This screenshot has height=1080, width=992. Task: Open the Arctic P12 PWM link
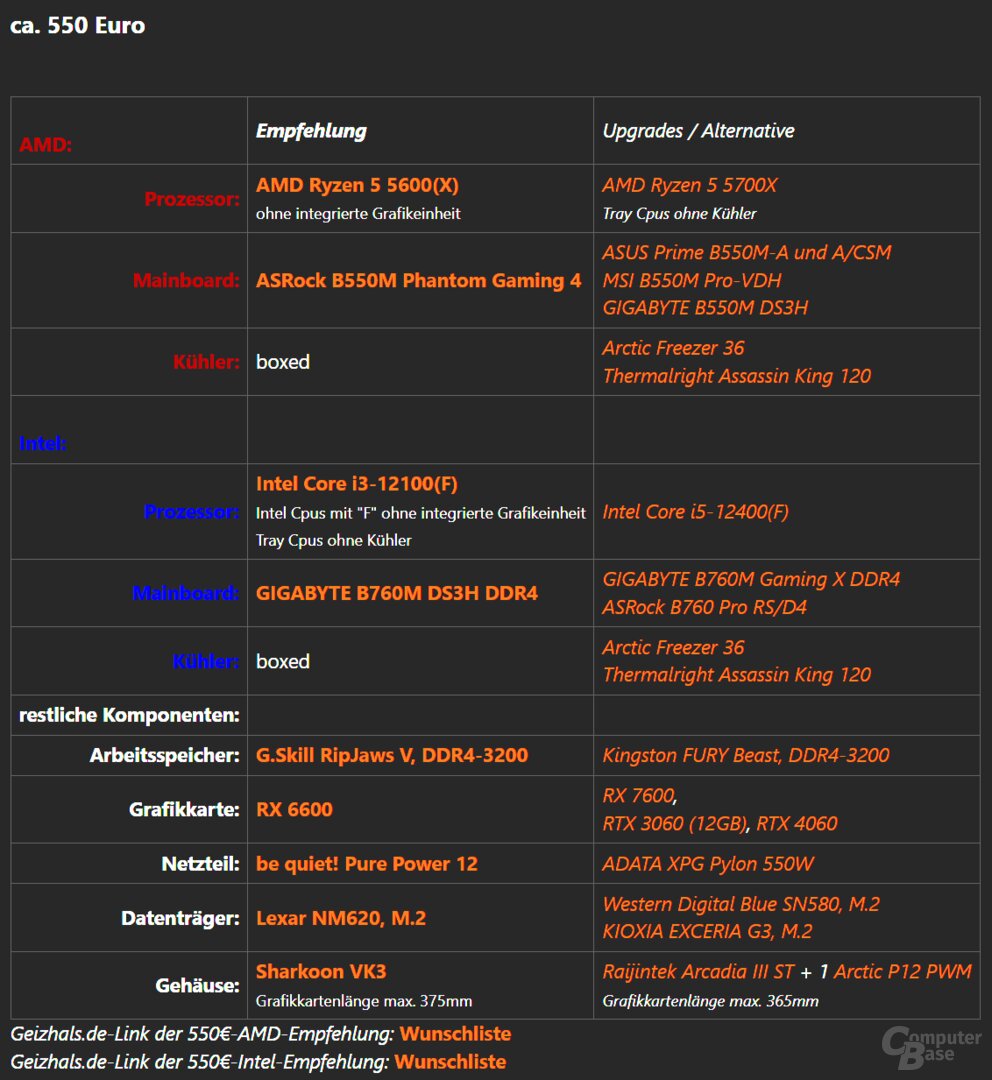coord(902,972)
